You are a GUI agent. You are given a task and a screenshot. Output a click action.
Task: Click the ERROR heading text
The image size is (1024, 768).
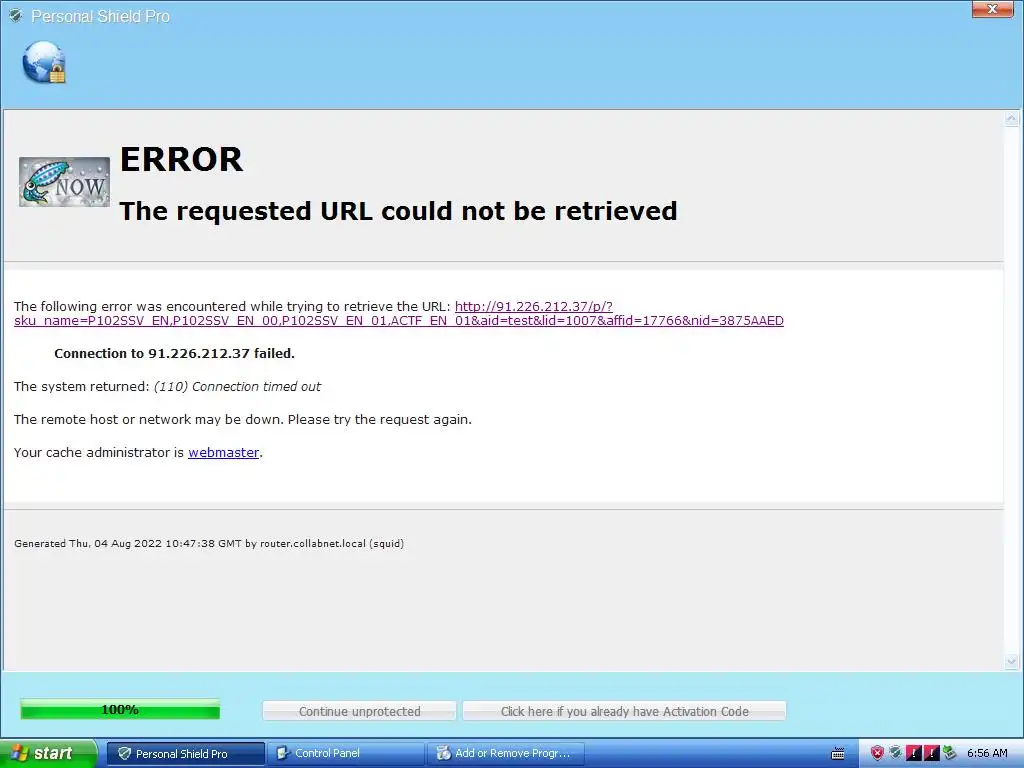[182, 159]
